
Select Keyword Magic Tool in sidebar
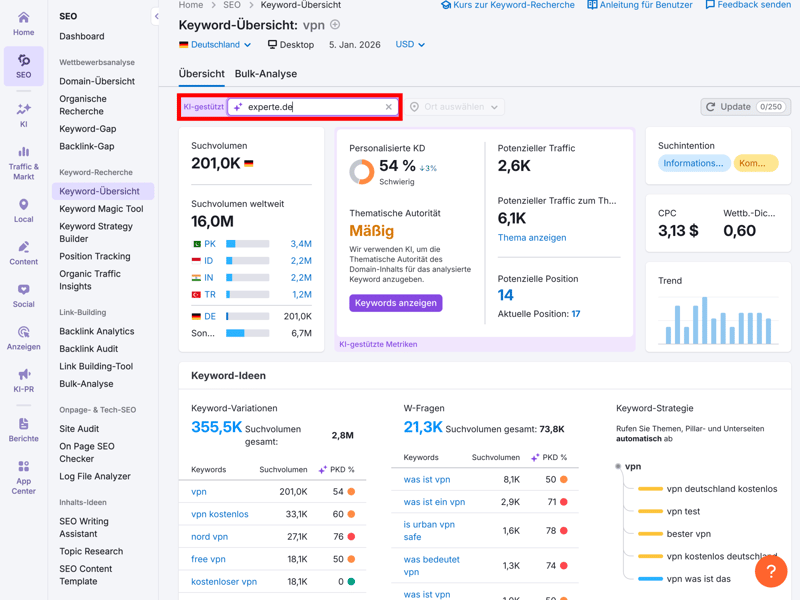[101, 209]
